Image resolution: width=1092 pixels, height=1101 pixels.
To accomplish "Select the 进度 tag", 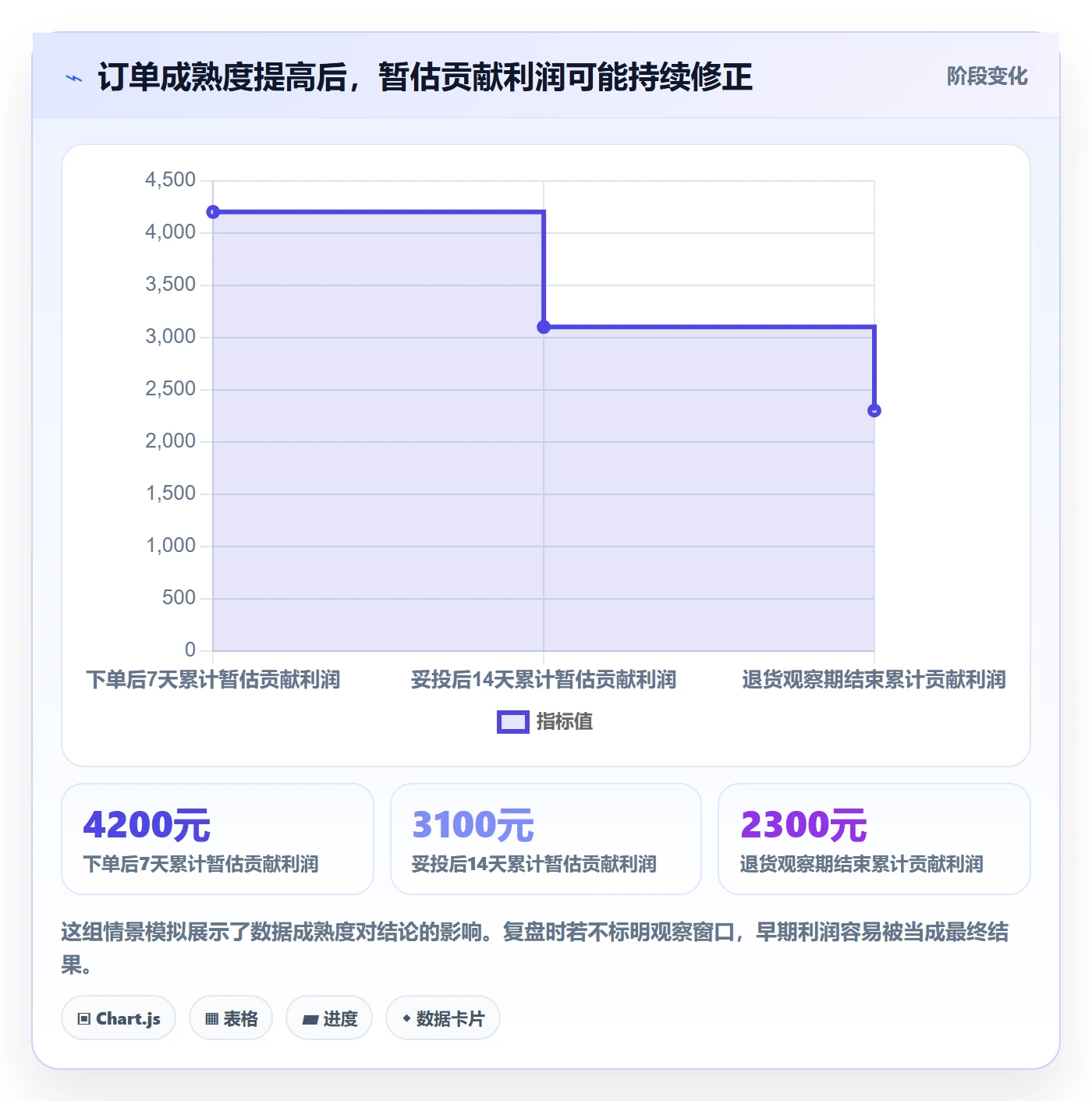I will coord(329,1018).
